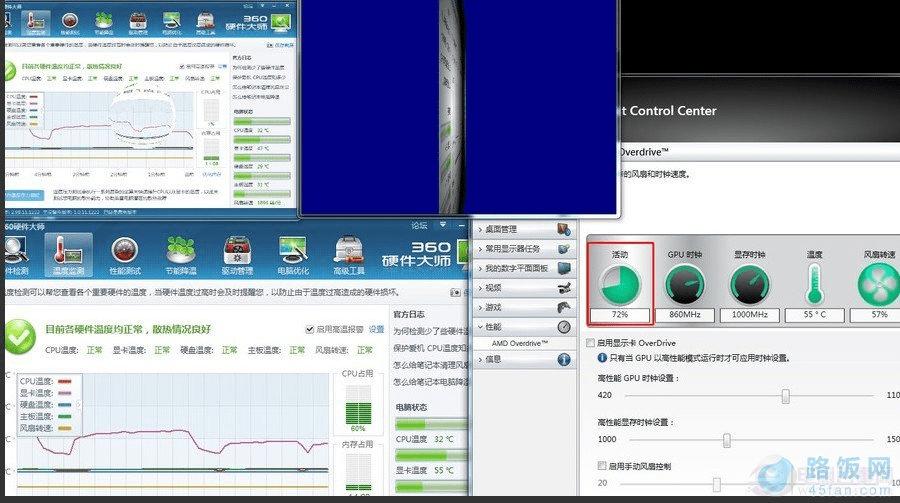
Task: Click the 55 °C temperature value field
Action: point(814,315)
